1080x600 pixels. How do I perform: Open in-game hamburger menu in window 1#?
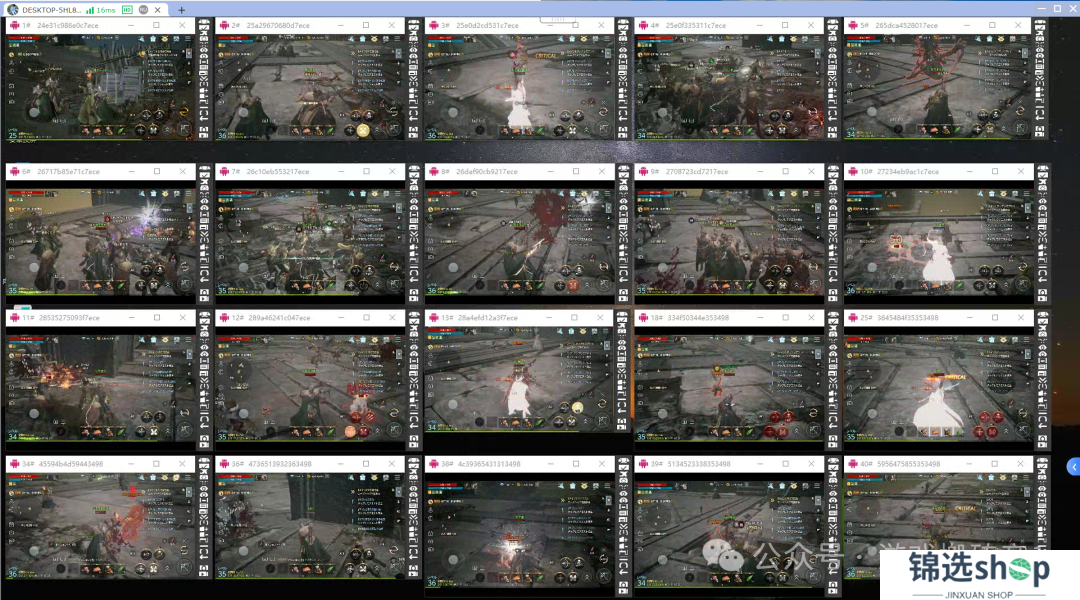pyautogui.click(x=189, y=39)
